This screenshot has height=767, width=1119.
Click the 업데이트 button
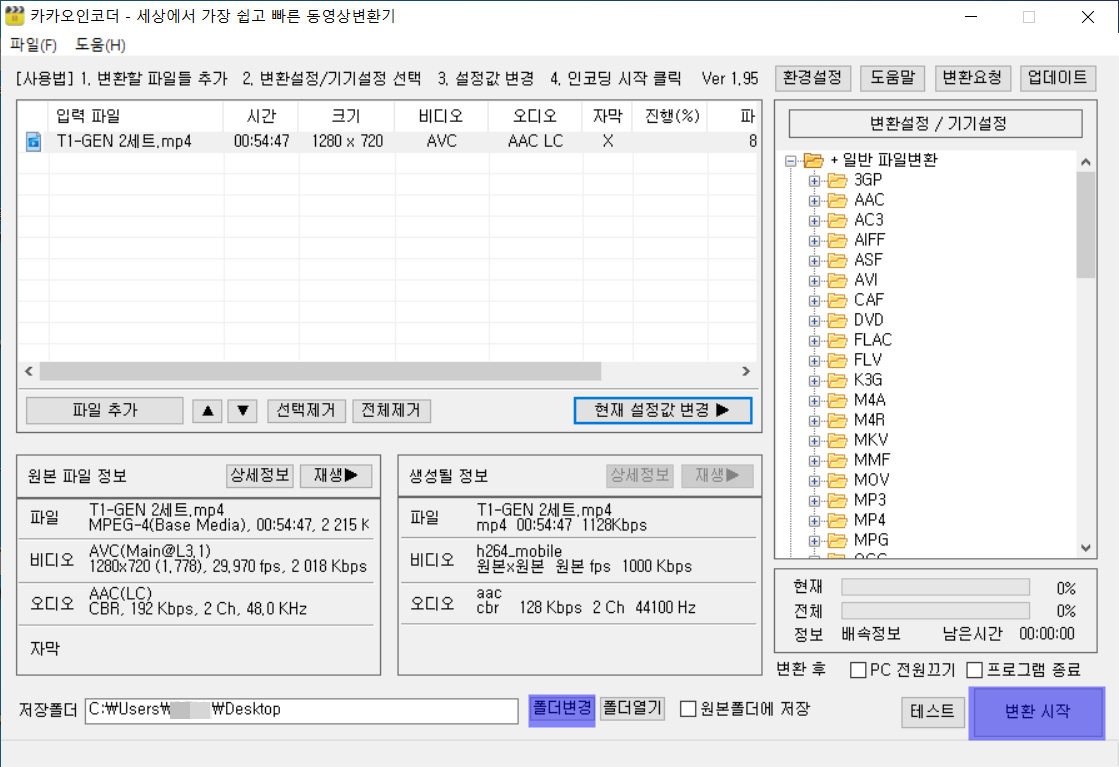[1058, 78]
